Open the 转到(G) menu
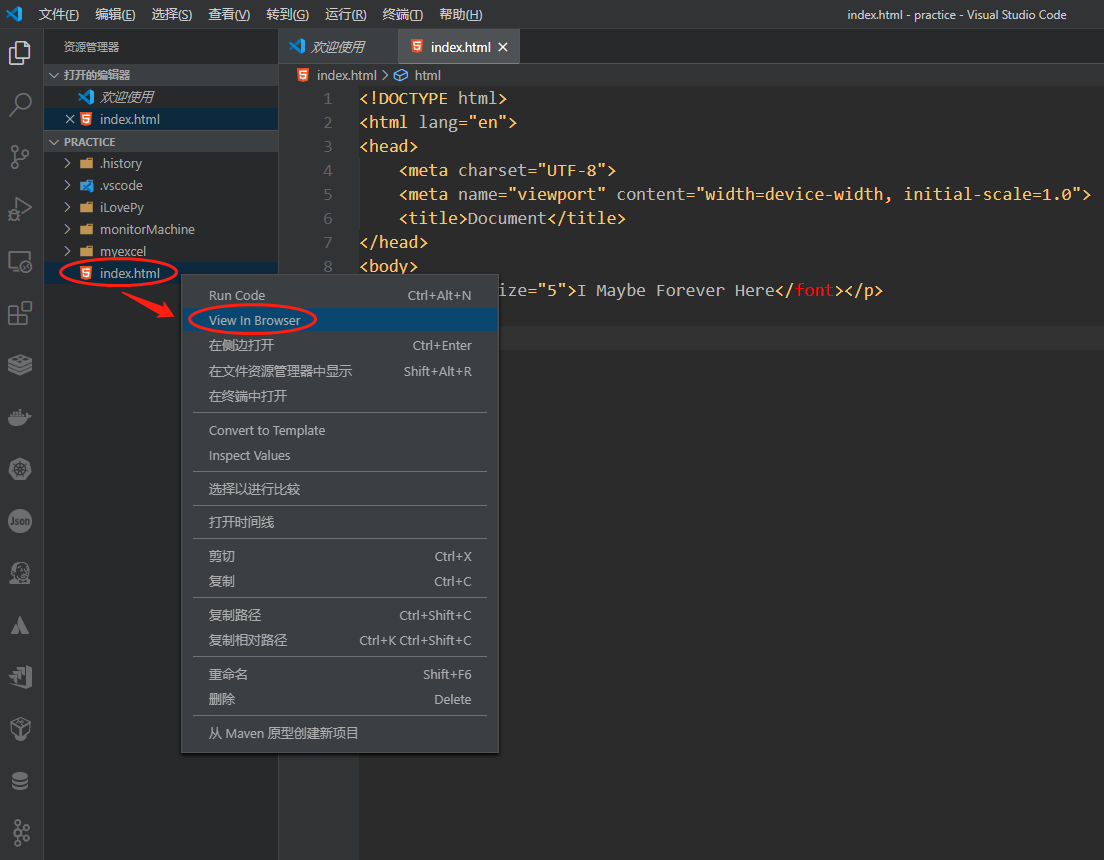 287,14
